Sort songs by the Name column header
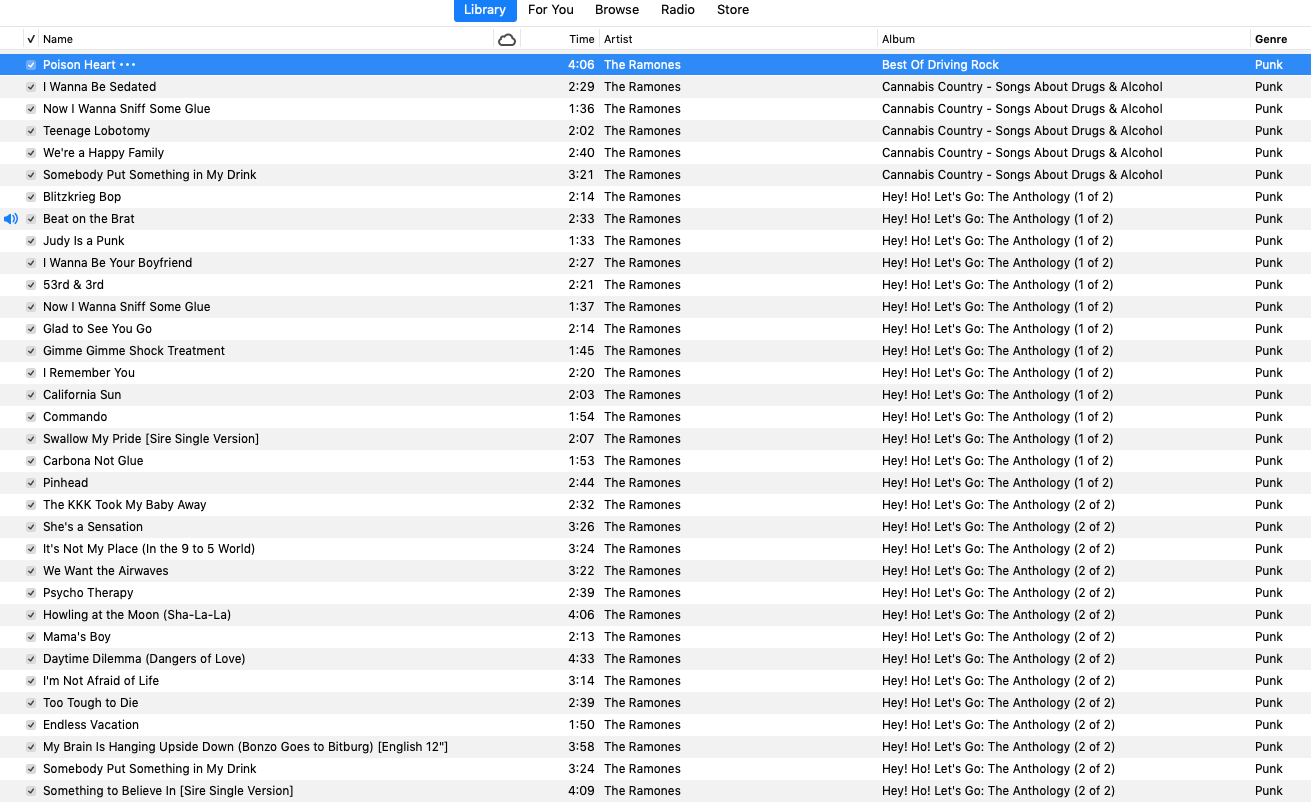The height and width of the screenshot is (804, 1311). 58,39
